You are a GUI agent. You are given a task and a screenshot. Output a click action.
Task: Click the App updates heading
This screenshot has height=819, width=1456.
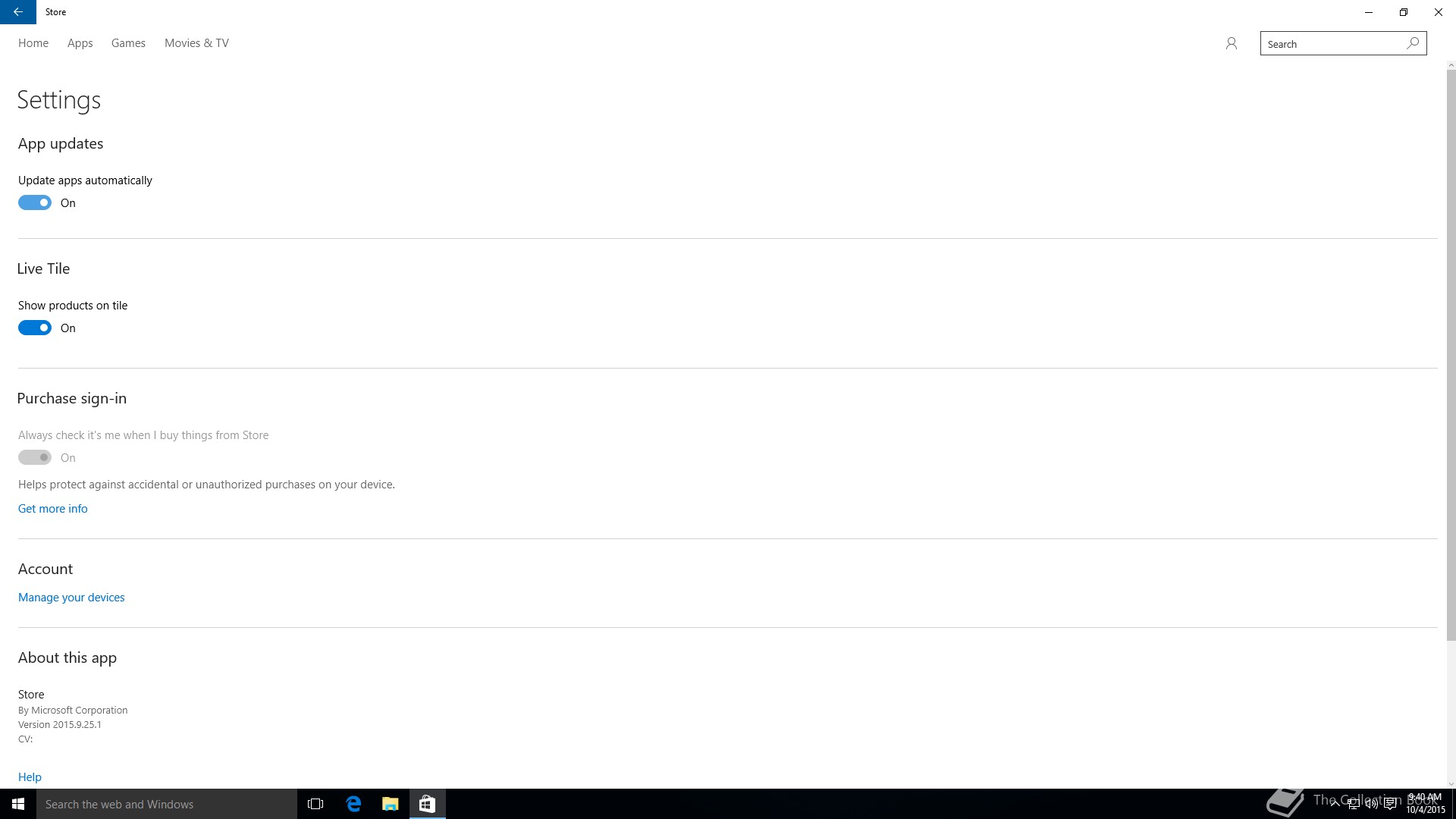(x=61, y=143)
